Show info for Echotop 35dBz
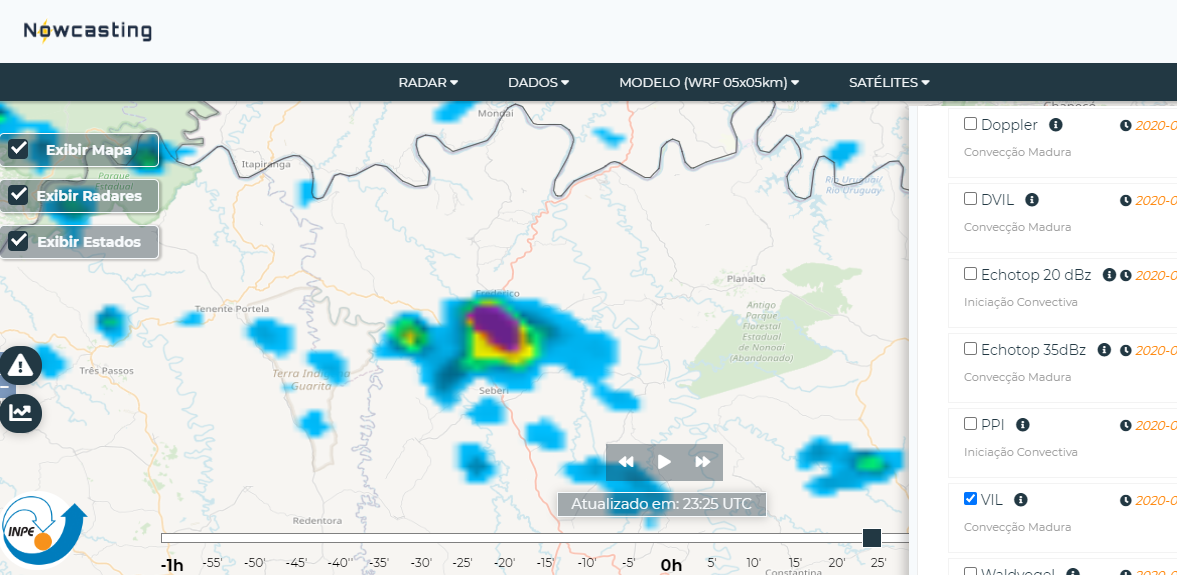The image size is (1177, 575). point(1104,350)
